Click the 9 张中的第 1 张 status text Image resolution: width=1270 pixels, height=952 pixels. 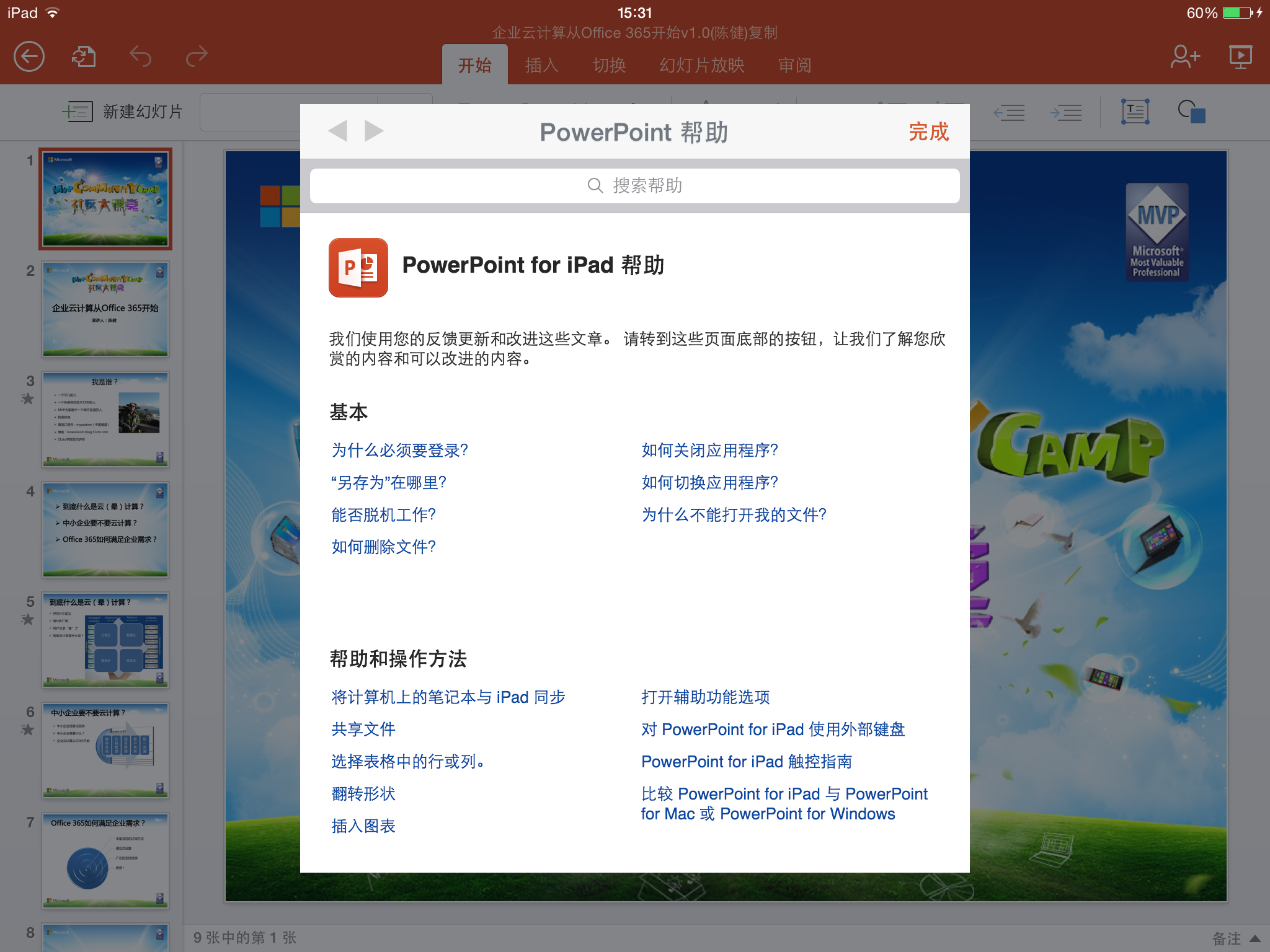[x=245, y=938]
